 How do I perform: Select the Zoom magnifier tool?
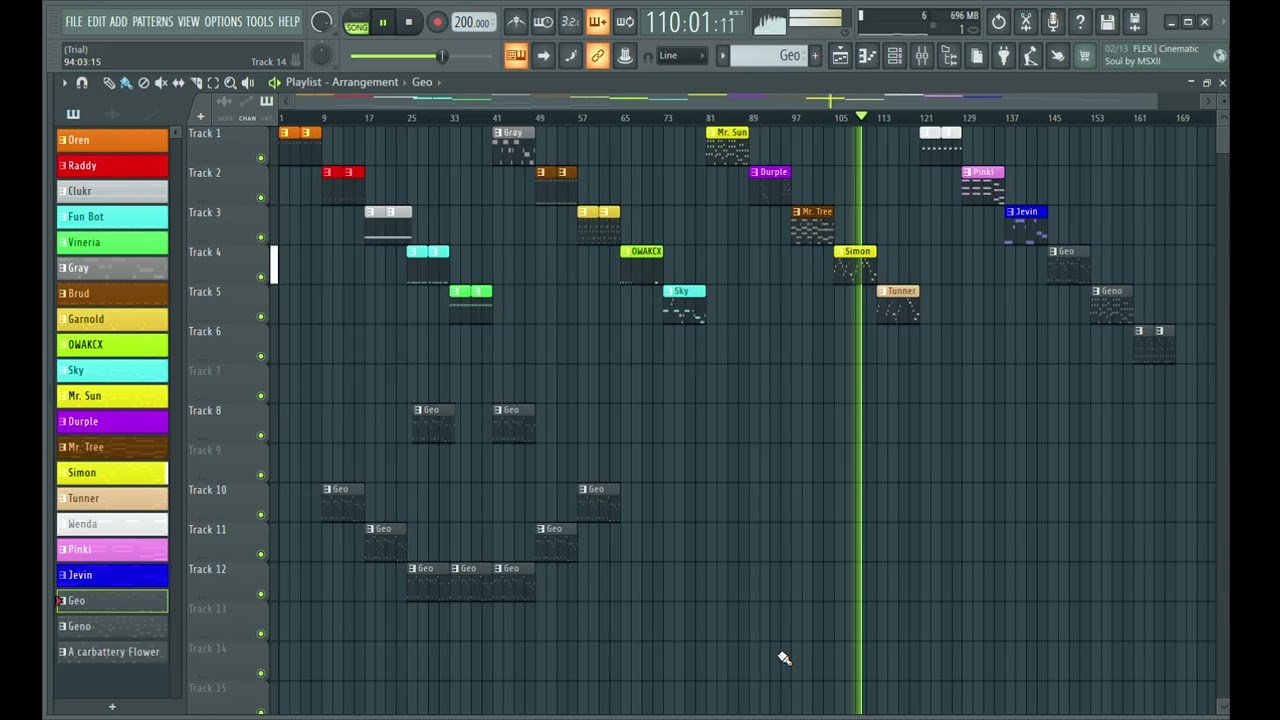(230, 83)
